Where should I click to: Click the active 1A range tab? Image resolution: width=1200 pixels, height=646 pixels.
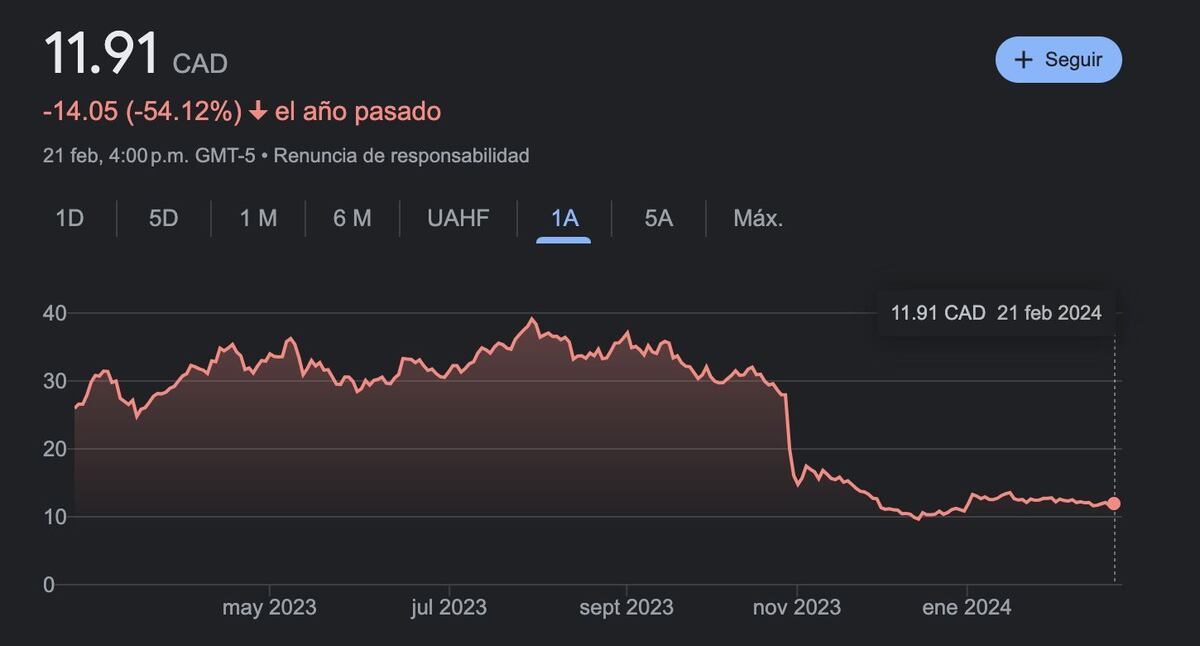[565, 218]
